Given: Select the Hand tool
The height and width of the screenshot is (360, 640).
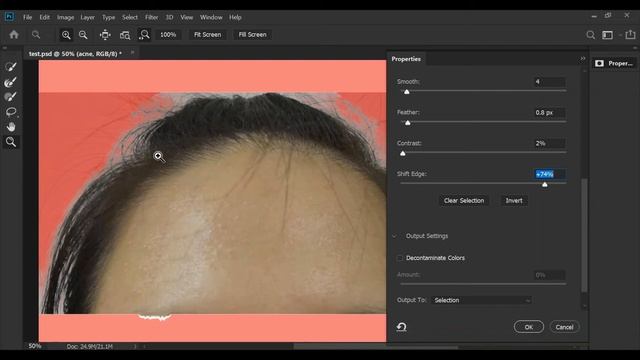Looking at the screenshot, I should [x=11, y=127].
